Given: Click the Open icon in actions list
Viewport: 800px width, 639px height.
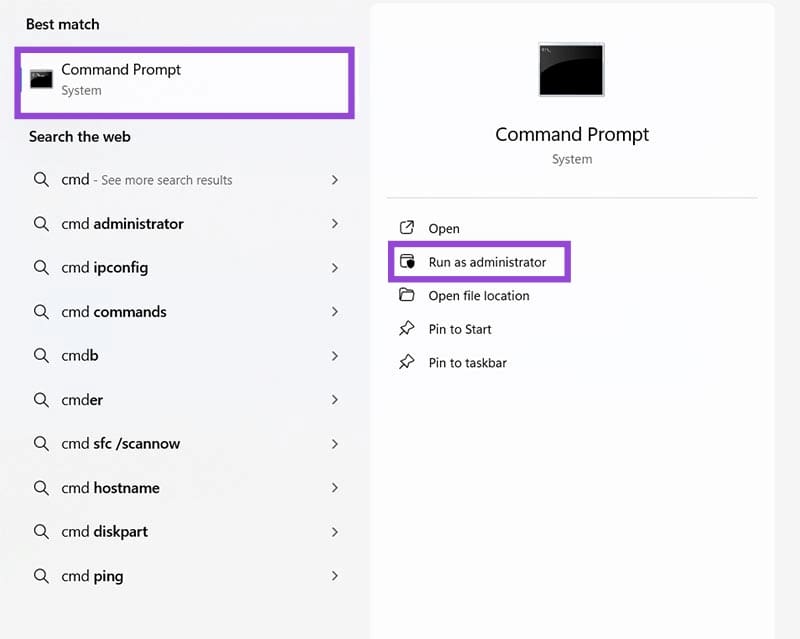Looking at the screenshot, I should coord(407,228).
